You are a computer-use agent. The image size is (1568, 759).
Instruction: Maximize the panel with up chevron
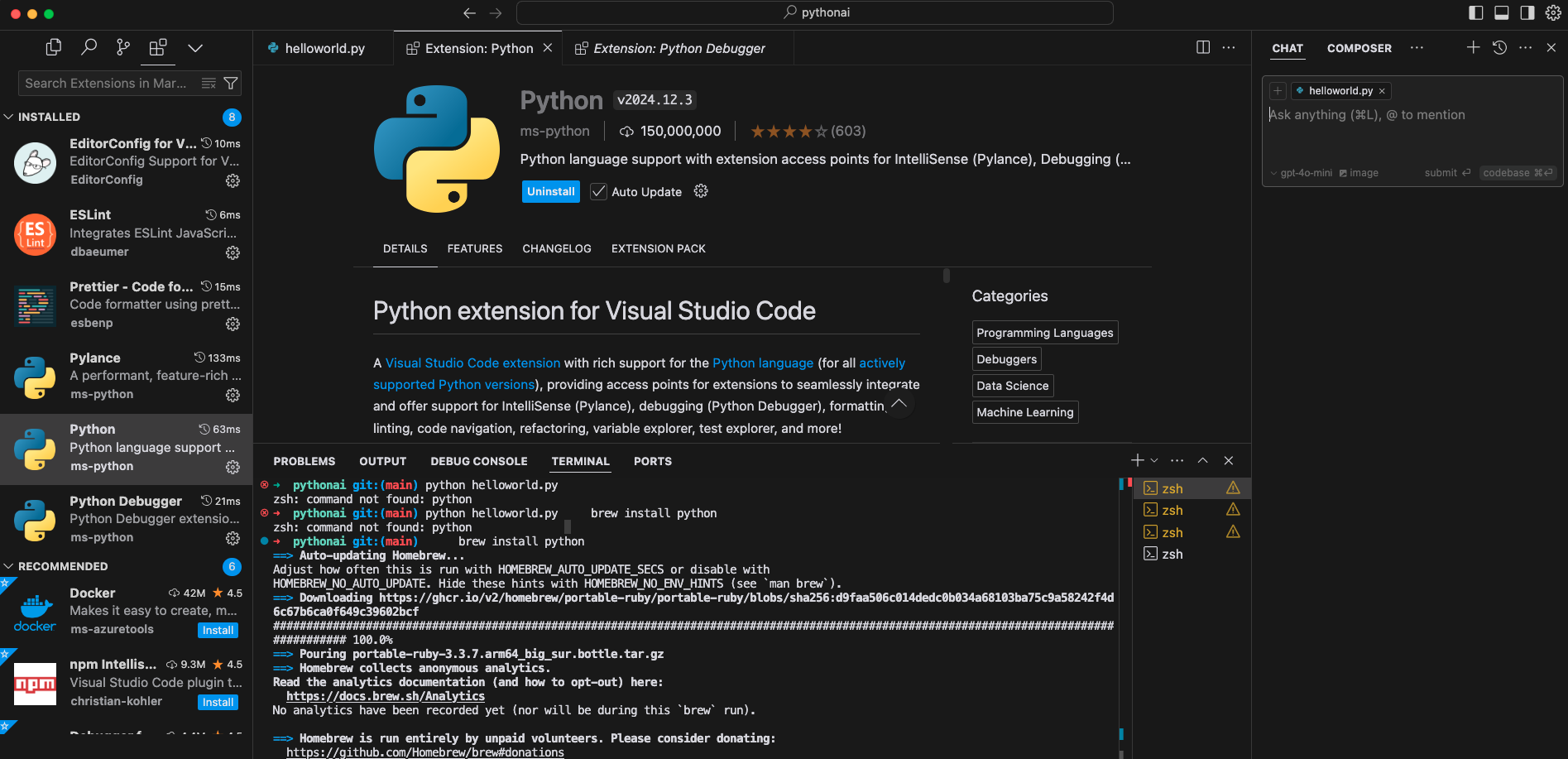click(1203, 460)
